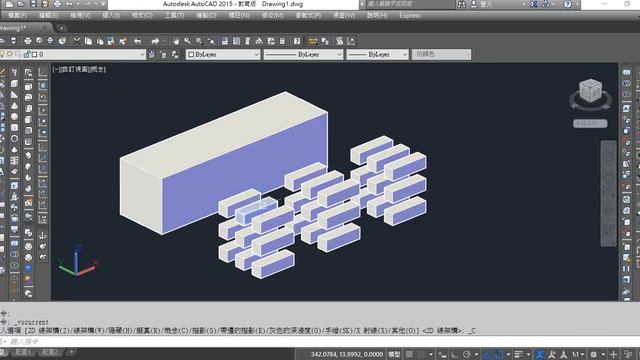The width and height of the screenshot is (640, 360).
Task: Toggle lineweight display in status bar
Action: click(x=519, y=354)
